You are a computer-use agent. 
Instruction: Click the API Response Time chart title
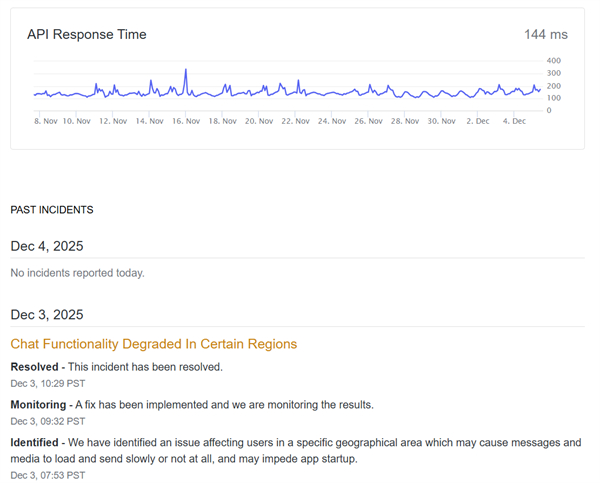[x=87, y=35]
